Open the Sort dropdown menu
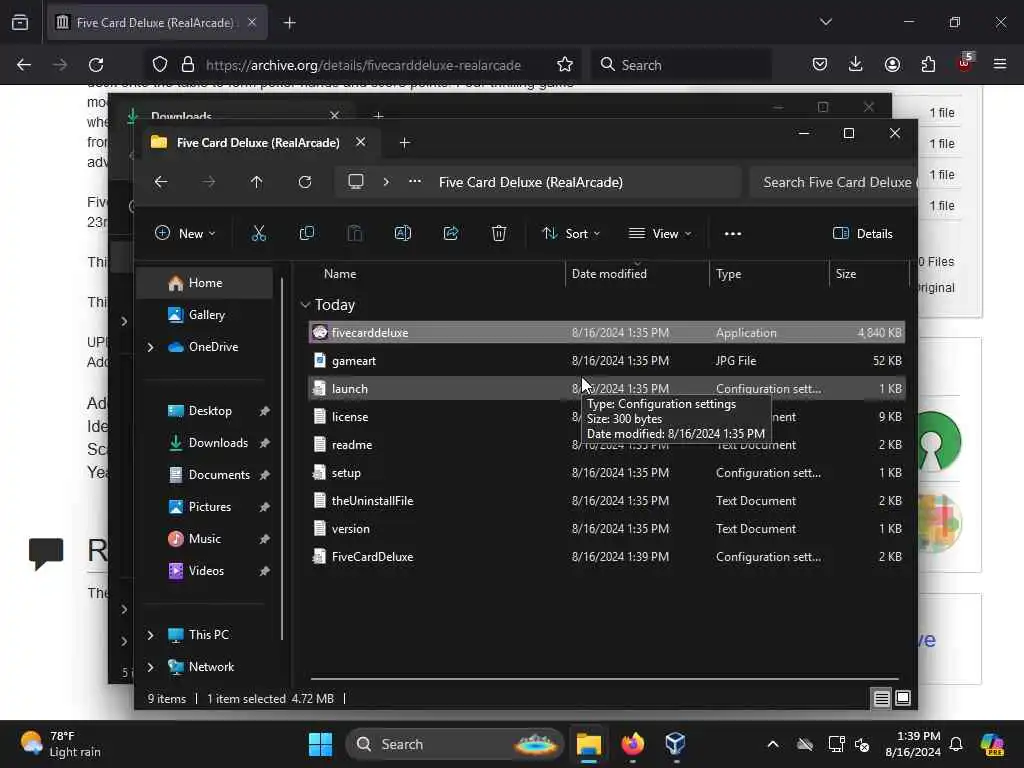The image size is (1024, 768). point(571,234)
